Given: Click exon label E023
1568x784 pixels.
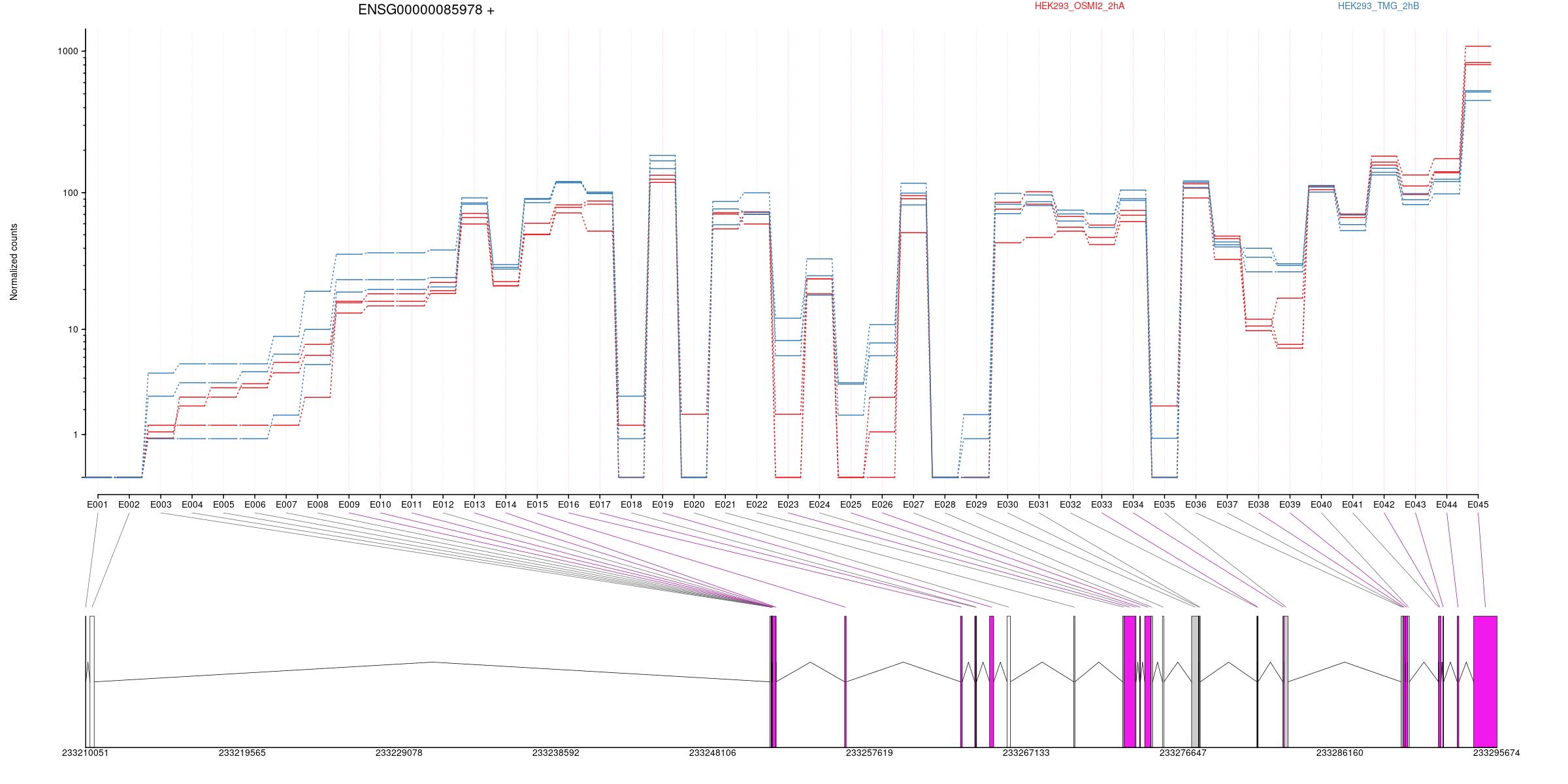Looking at the screenshot, I should [x=788, y=504].
